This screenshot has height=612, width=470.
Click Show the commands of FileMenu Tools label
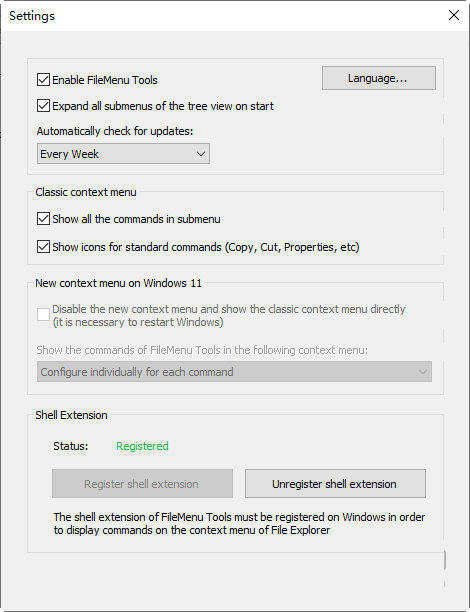(202, 350)
